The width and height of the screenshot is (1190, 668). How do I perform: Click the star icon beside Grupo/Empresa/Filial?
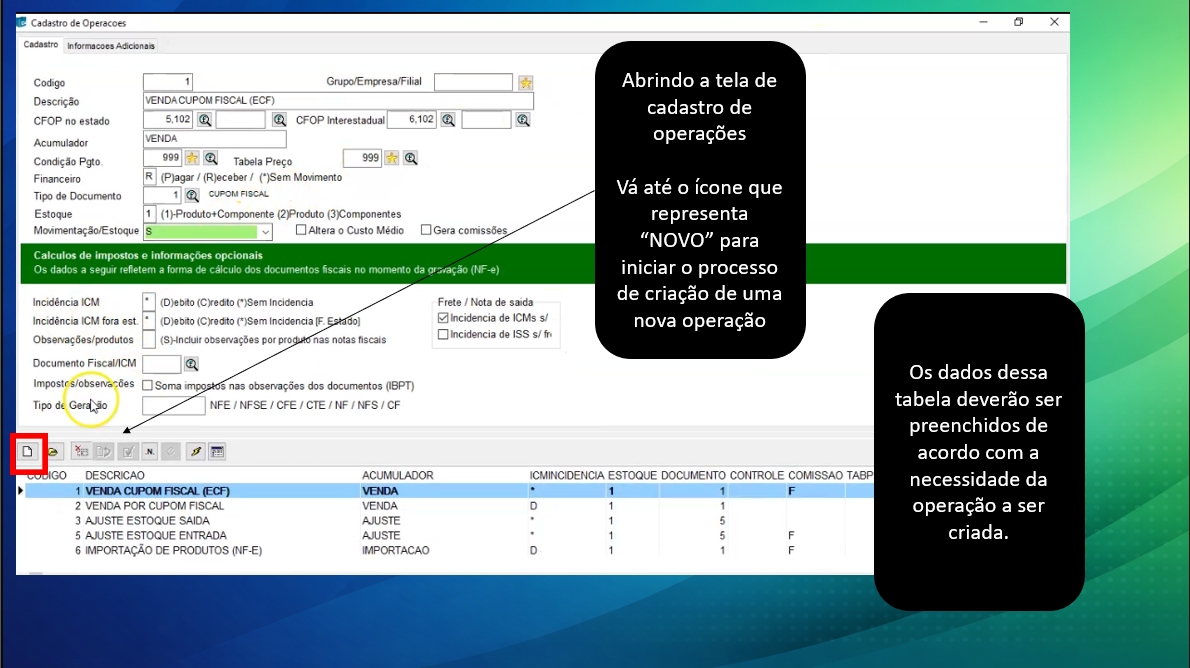tap(525, 83)
